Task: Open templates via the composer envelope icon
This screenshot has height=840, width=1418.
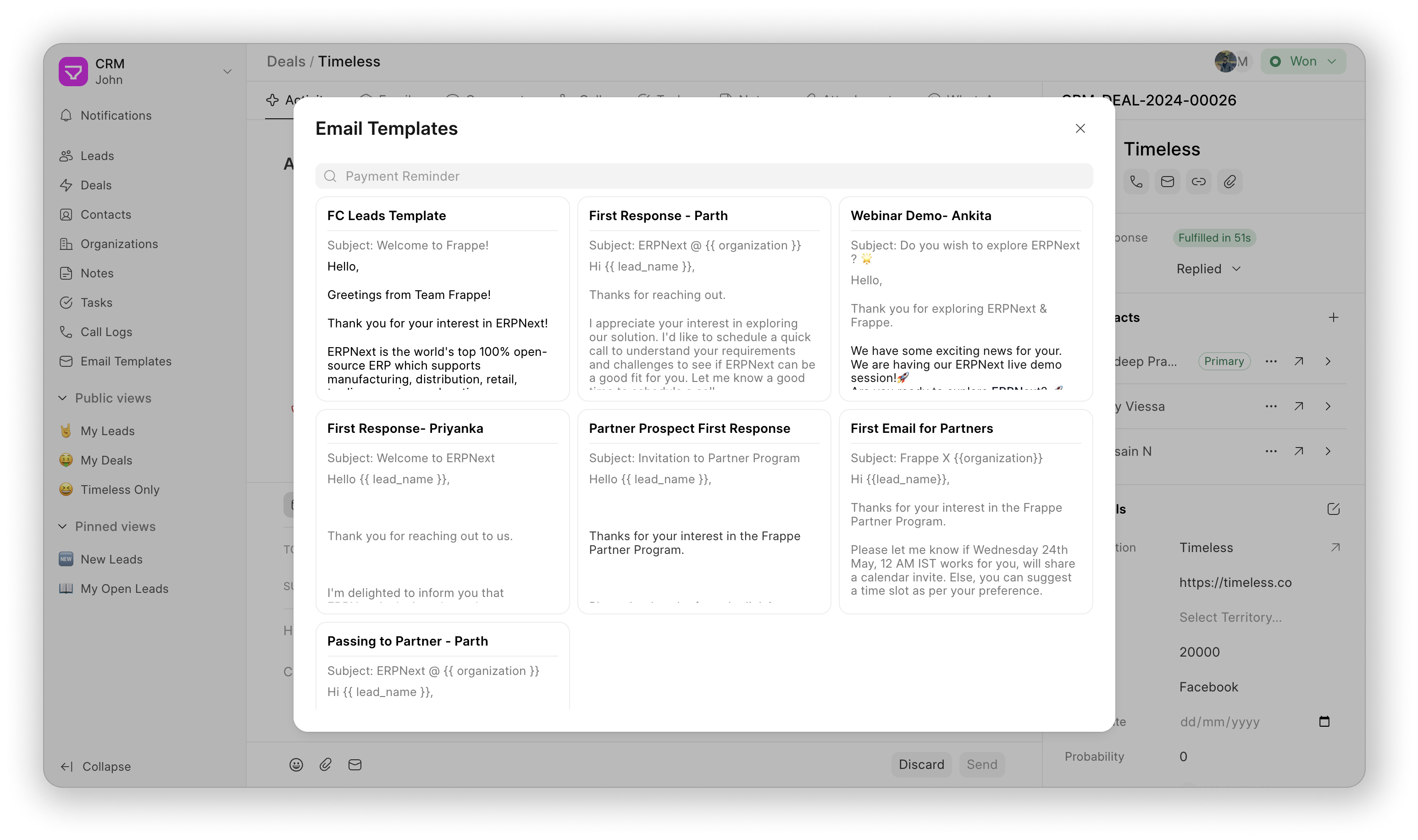Action: pyautogui.click(x=355, y=765)
